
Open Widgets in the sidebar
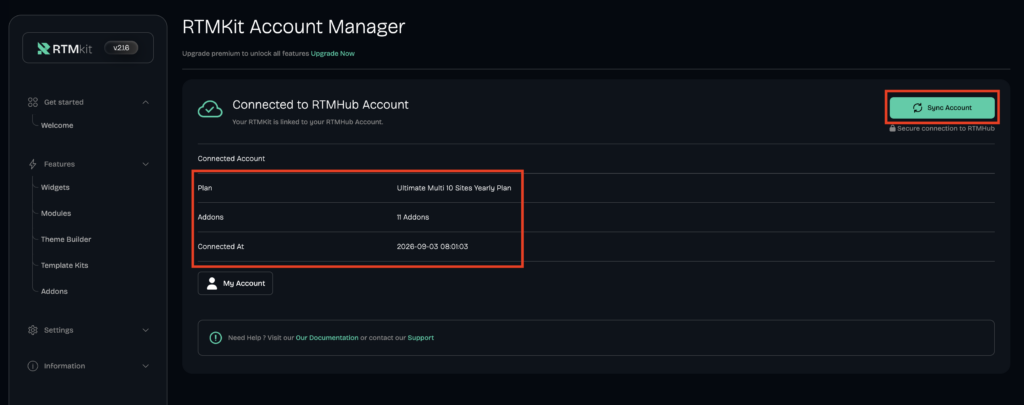tap(56, 187)
